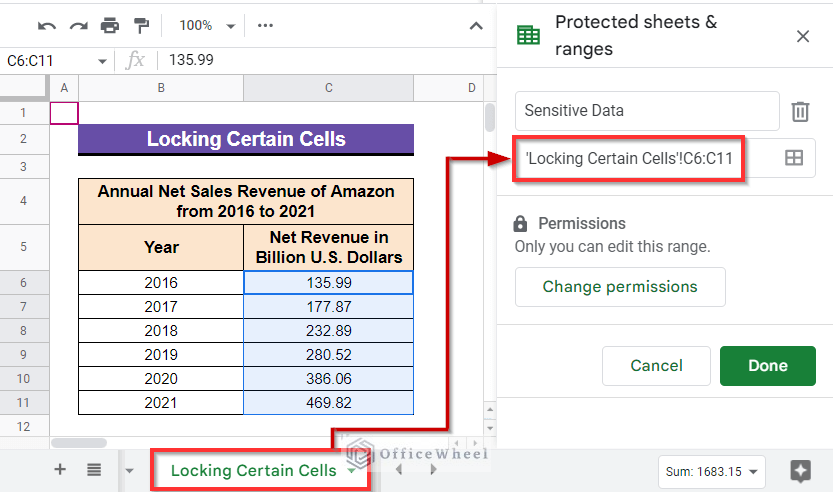Open the three-dot more toolbar options
This screenshot has height=492, width=833.
coord(265,26)
